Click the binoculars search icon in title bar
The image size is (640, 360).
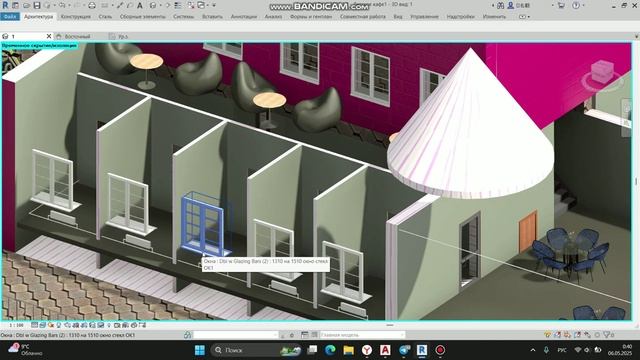coord(500,5)
